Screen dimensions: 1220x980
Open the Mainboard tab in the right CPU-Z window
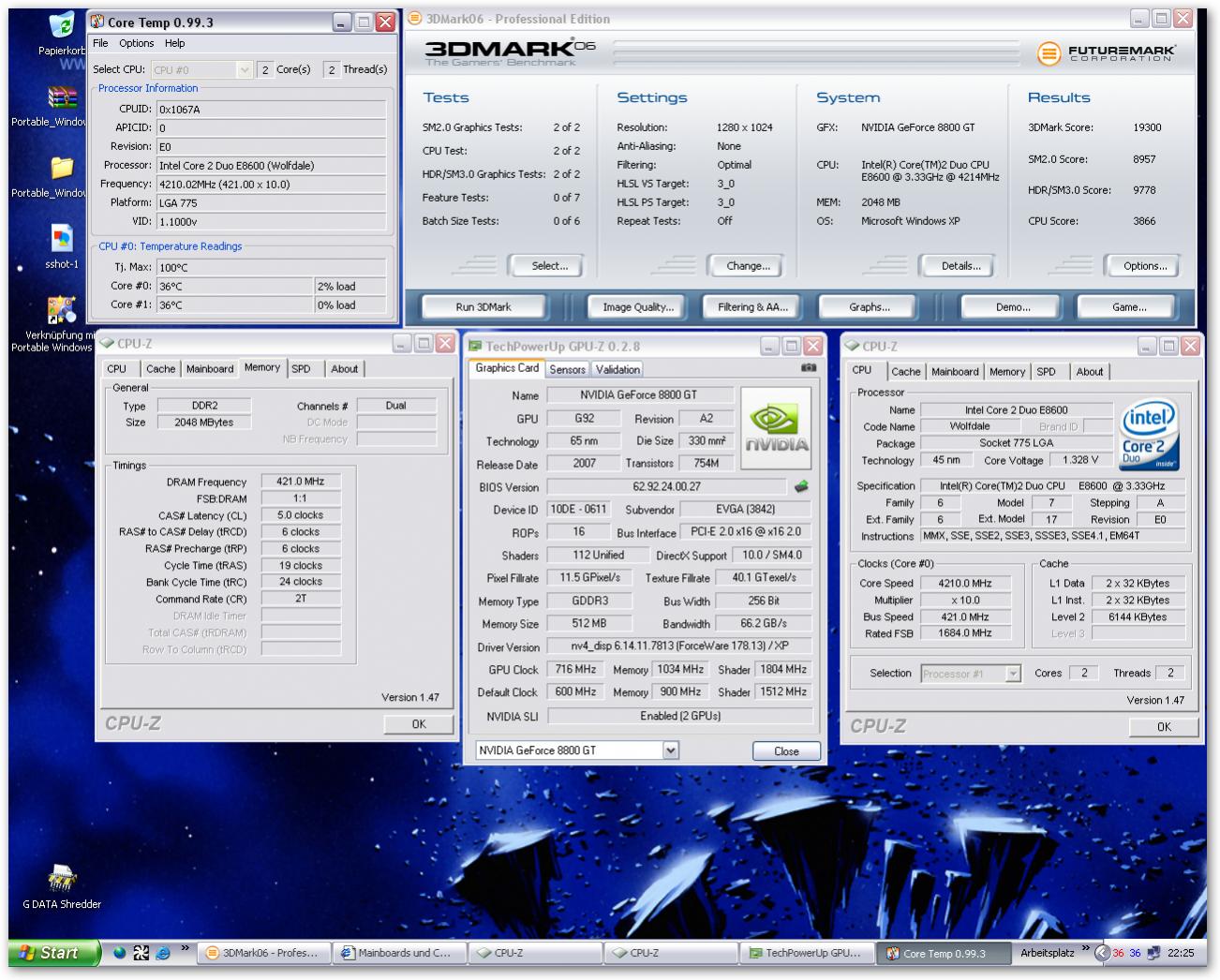pos(955,372)
